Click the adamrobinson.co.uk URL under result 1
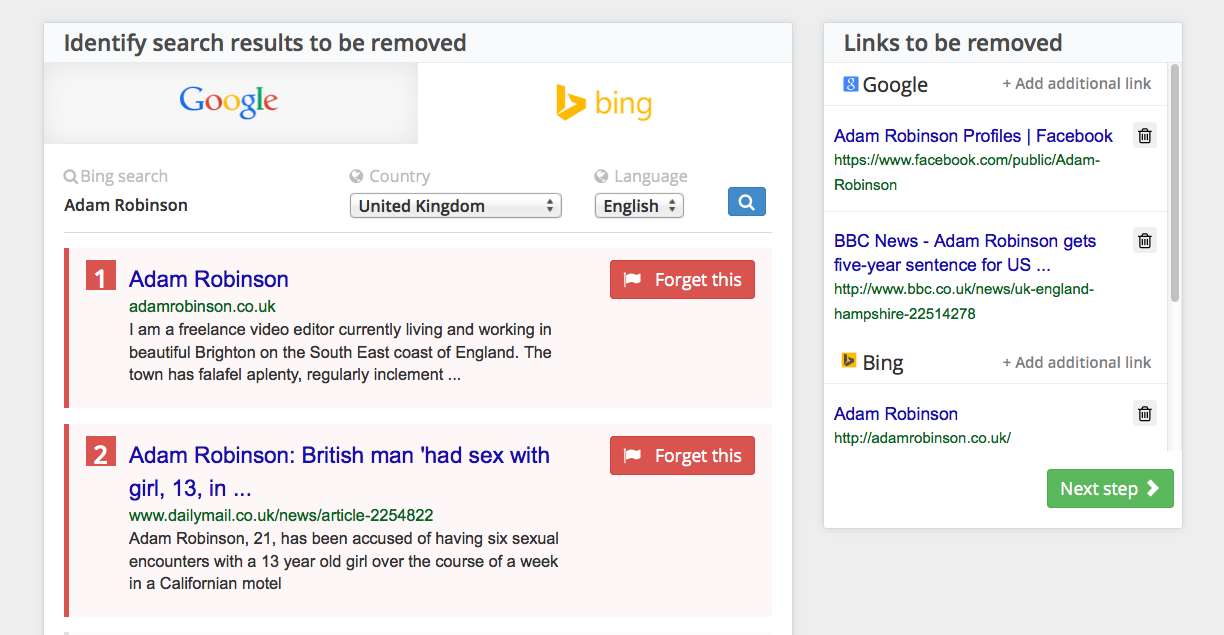1224x635 pixels. (202, 306)
